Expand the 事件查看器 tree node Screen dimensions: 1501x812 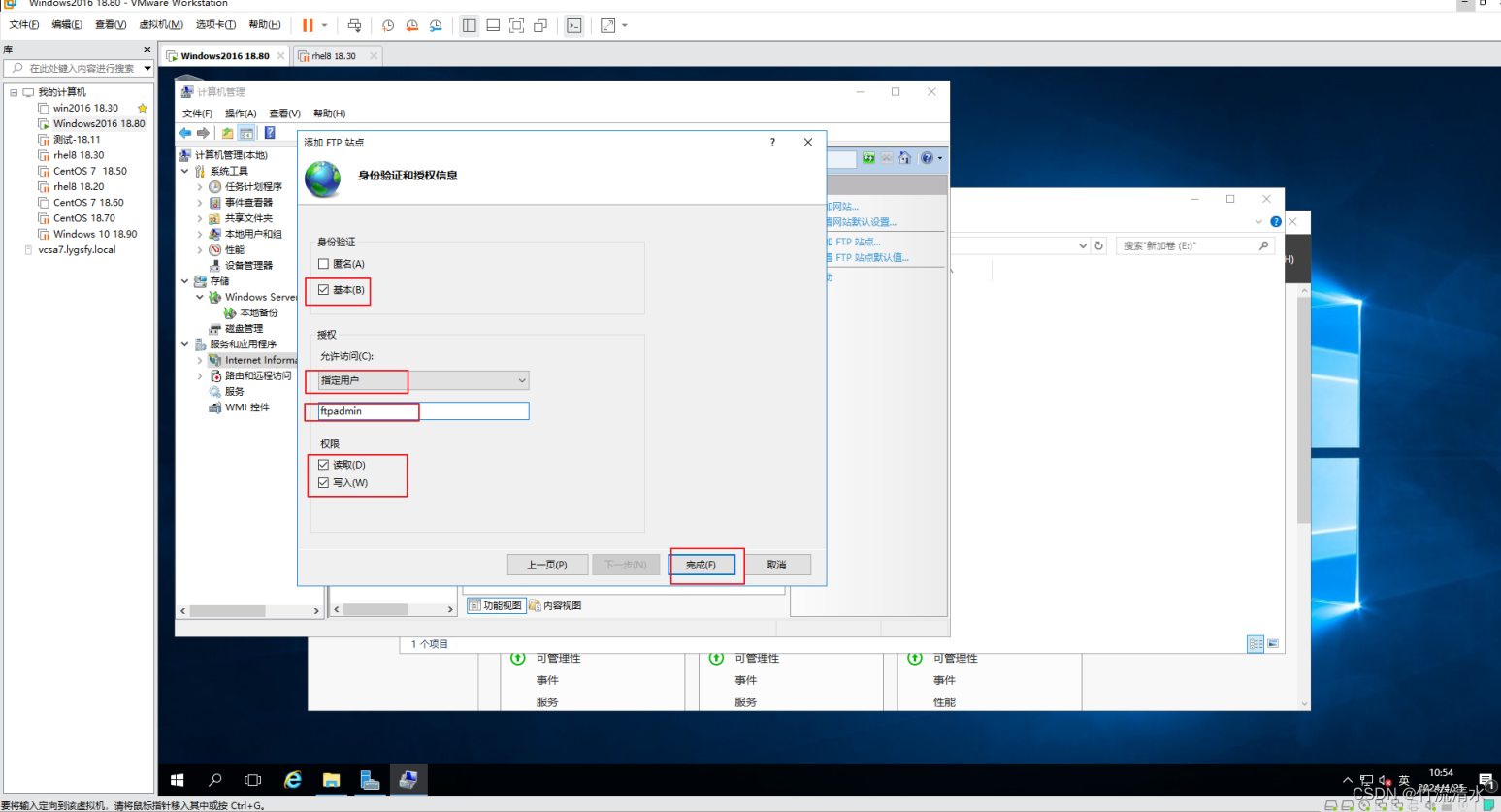[x=201, y=203]
